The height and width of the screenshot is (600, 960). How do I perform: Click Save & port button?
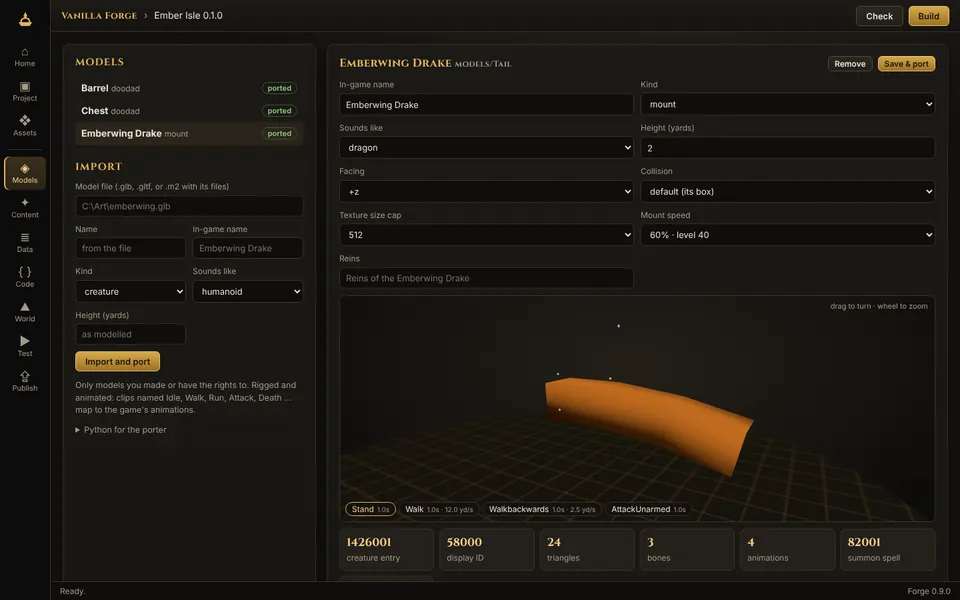point(906,64)
